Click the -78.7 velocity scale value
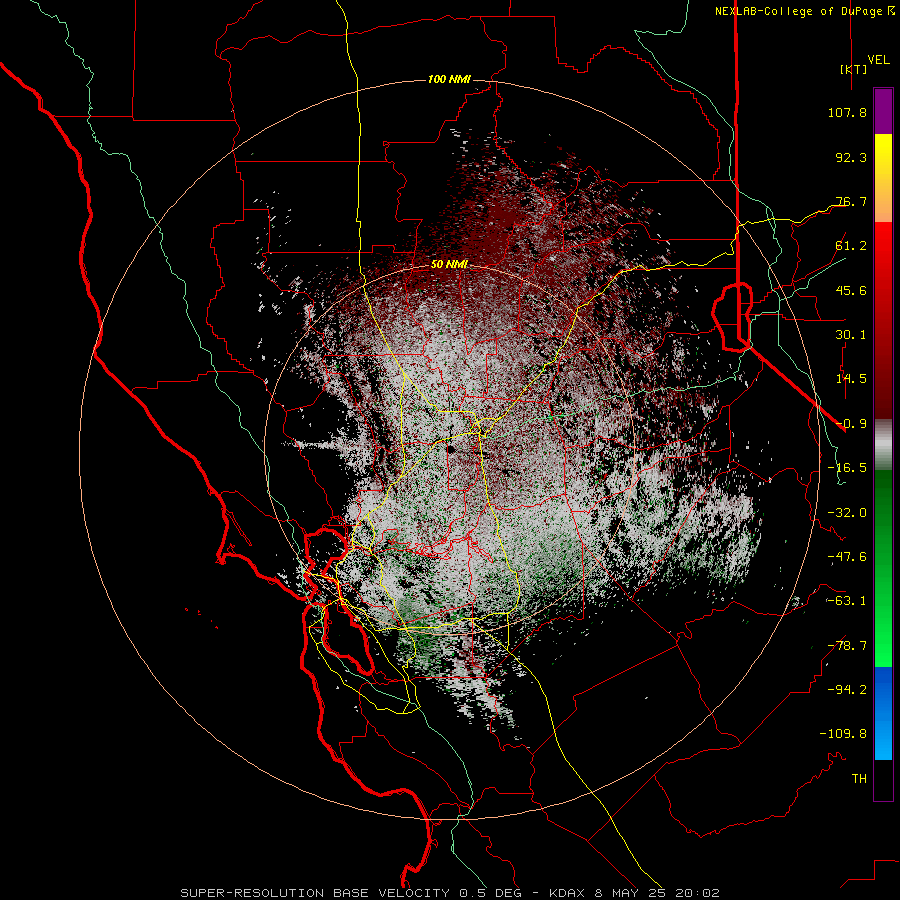This screenshot has width=900, height=900. 847,646
